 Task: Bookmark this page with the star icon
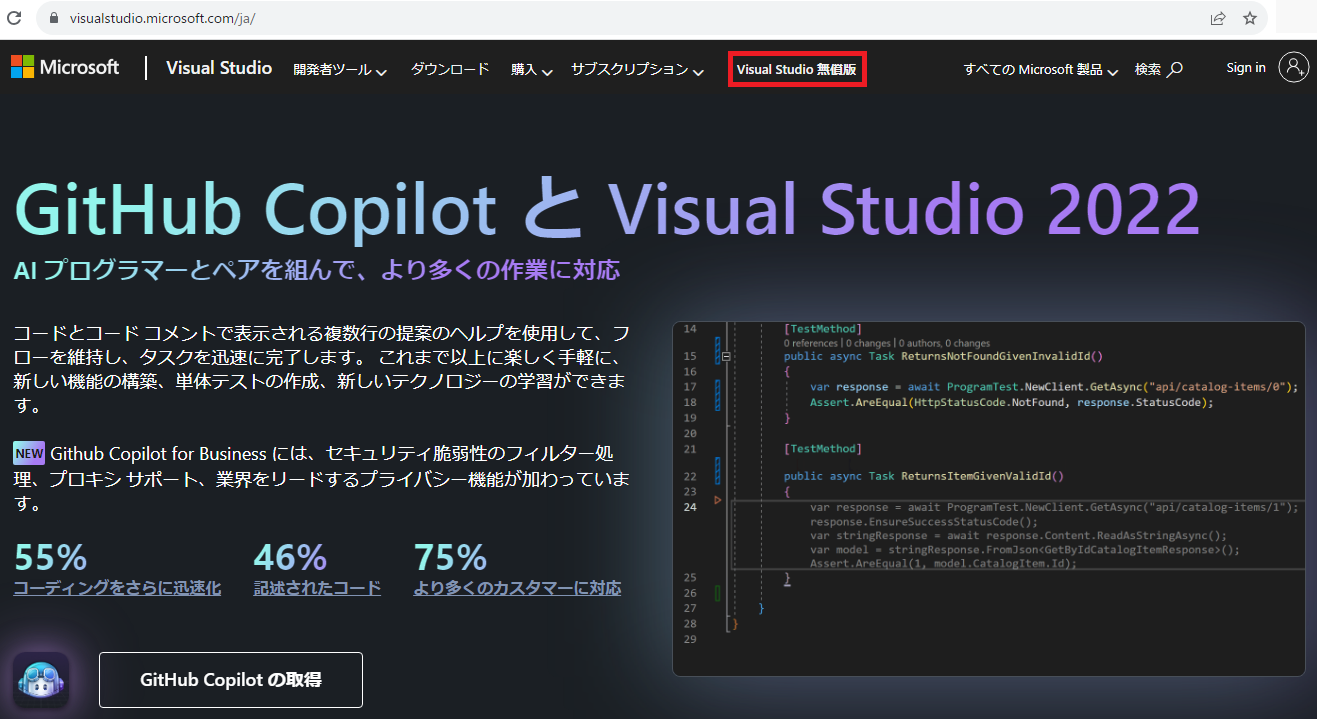(1250, 18)
